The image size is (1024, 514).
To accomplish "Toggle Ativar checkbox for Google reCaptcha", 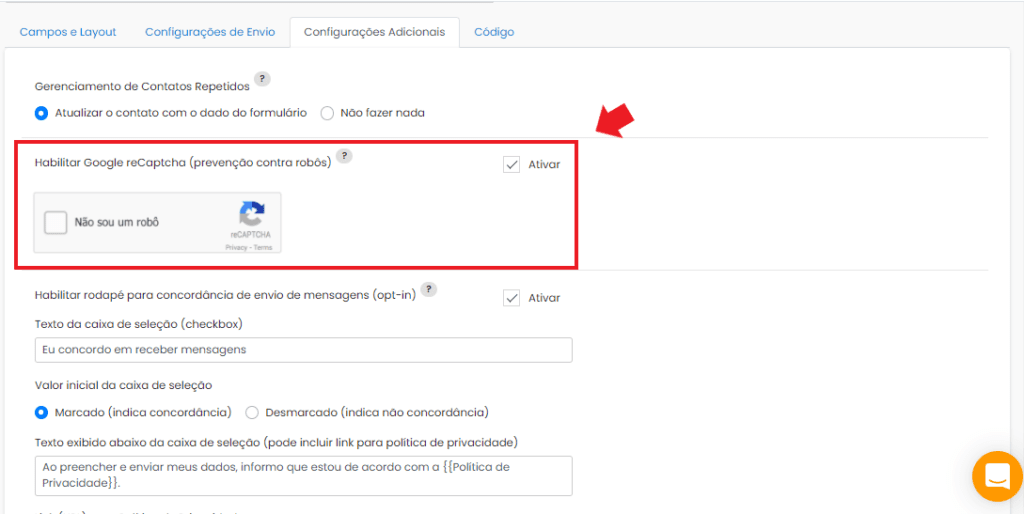I will [511, 165].
